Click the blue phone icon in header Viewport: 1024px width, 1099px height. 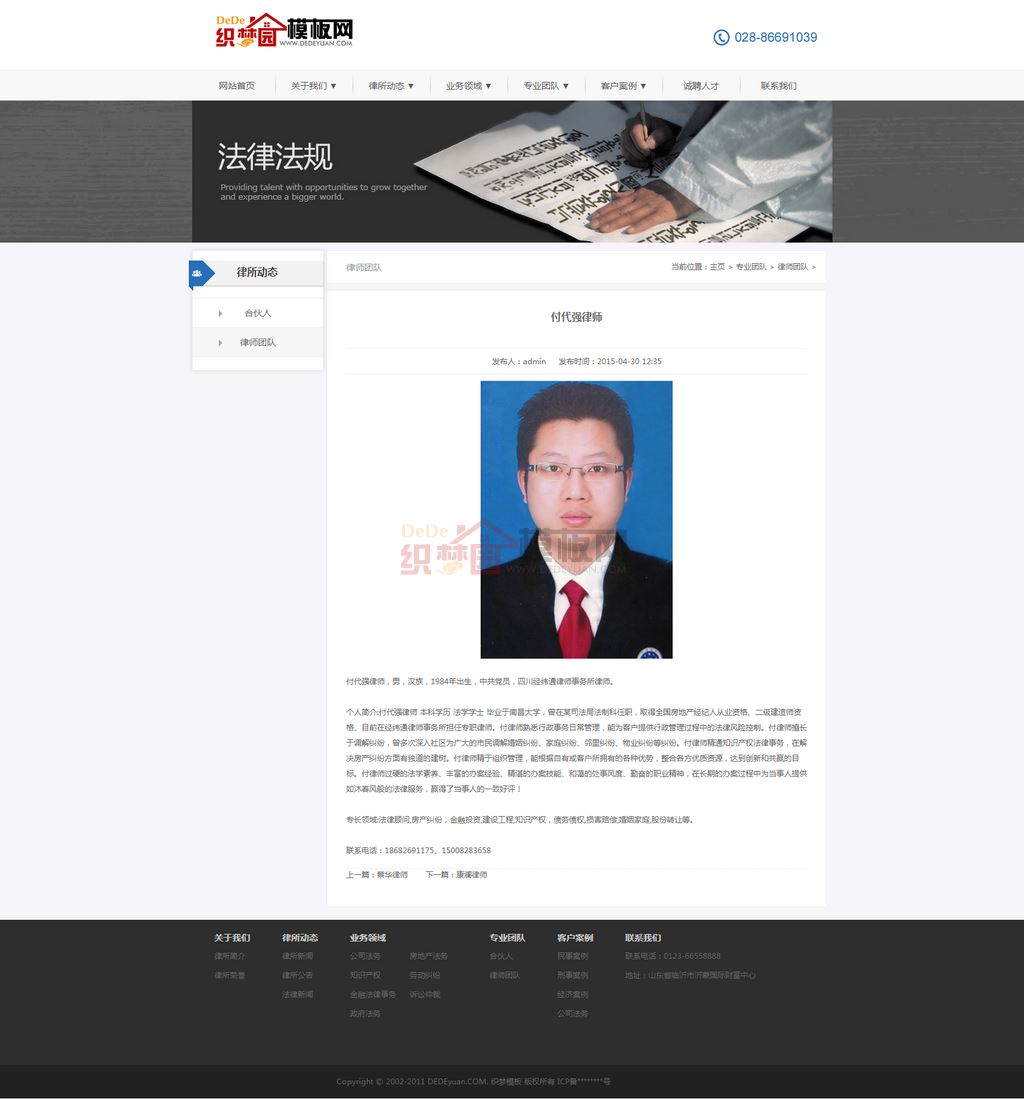click(x=721, y=37)
